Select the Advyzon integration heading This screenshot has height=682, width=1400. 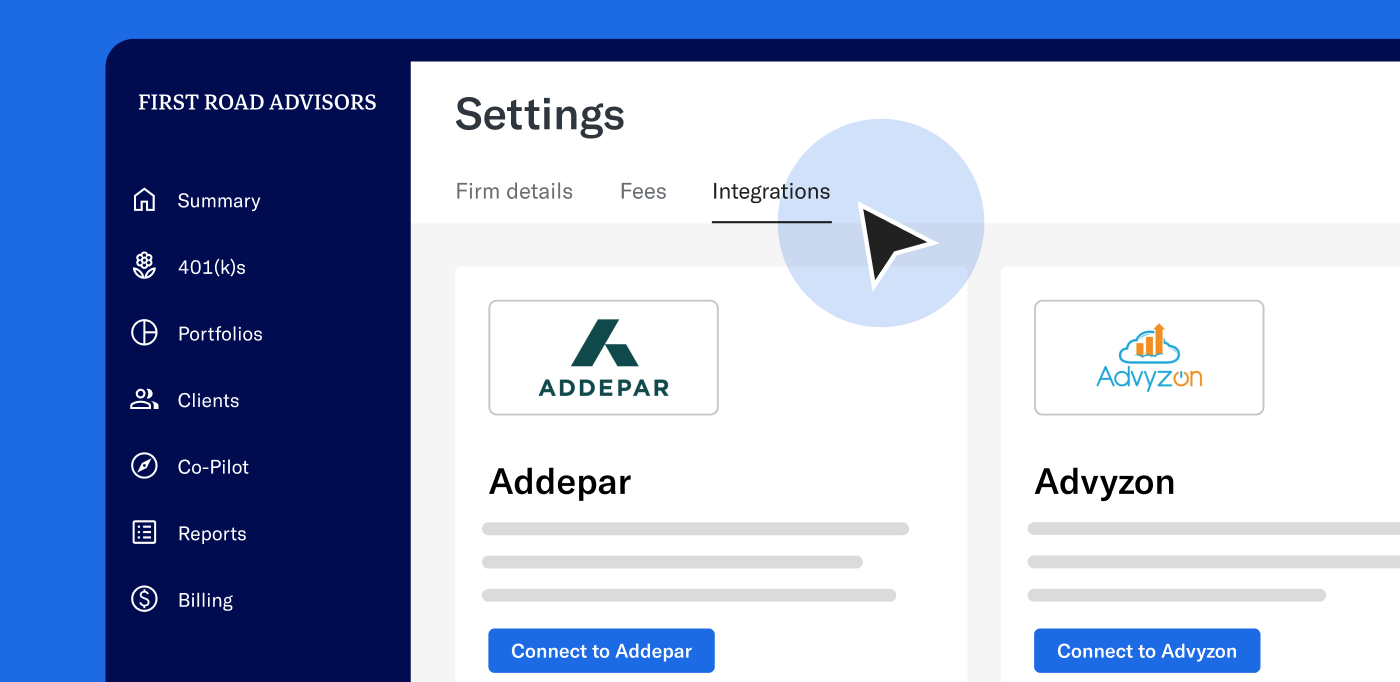click(x=1104, y=481)
